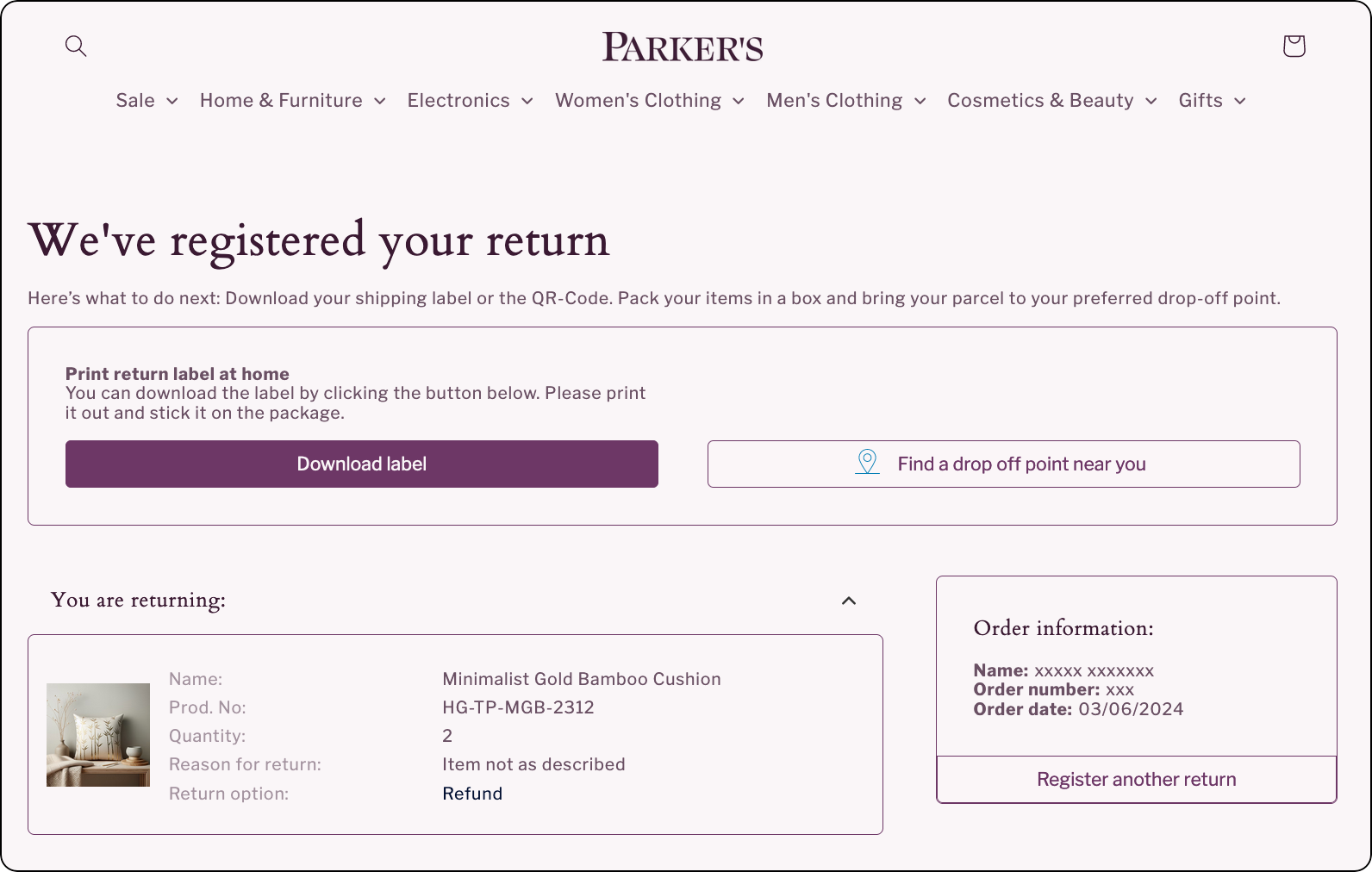1372x872 pixels.
Task: Click the Download label button
Action: pyautogui.click(x=361, y=464)
